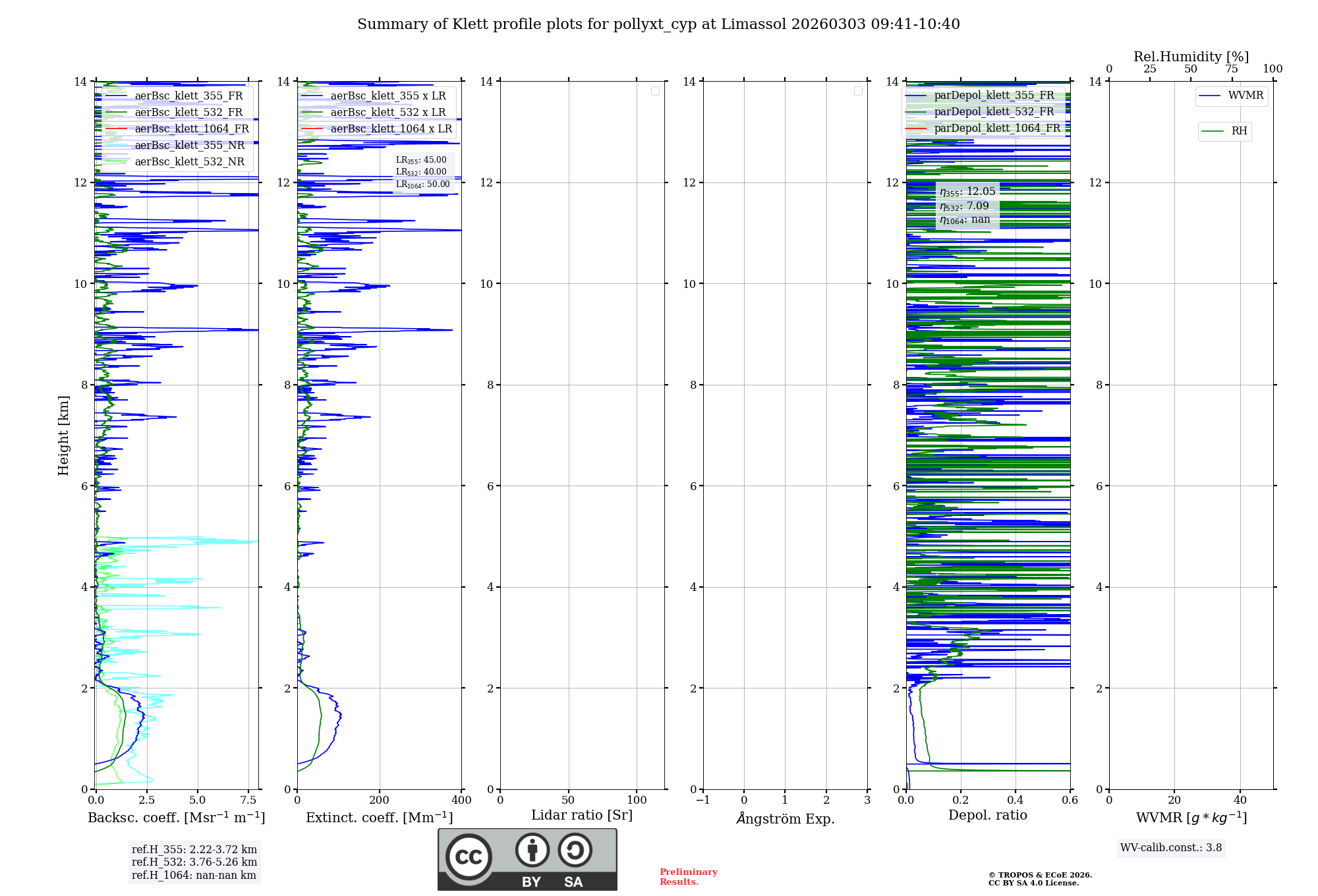Click the ShareAlike SA circular arrow icon

point(575,850)
